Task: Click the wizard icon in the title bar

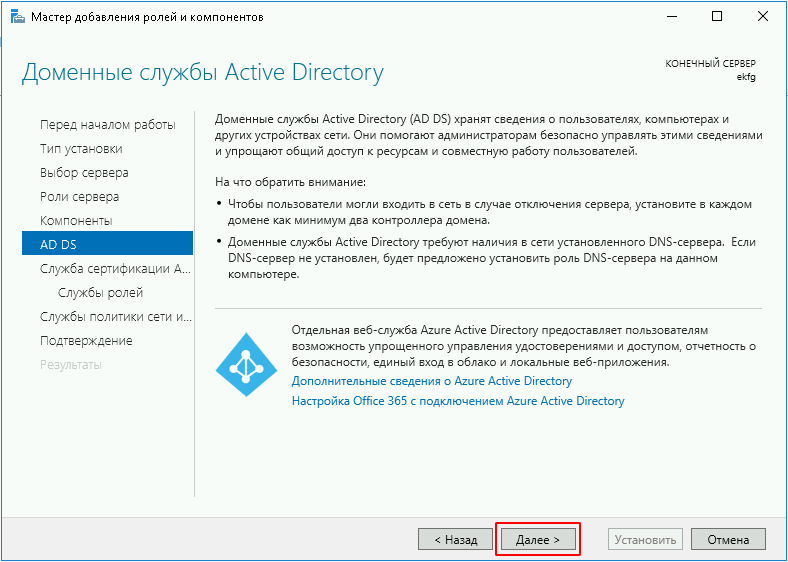Action: pyautogui.click(x=17, y=17)
